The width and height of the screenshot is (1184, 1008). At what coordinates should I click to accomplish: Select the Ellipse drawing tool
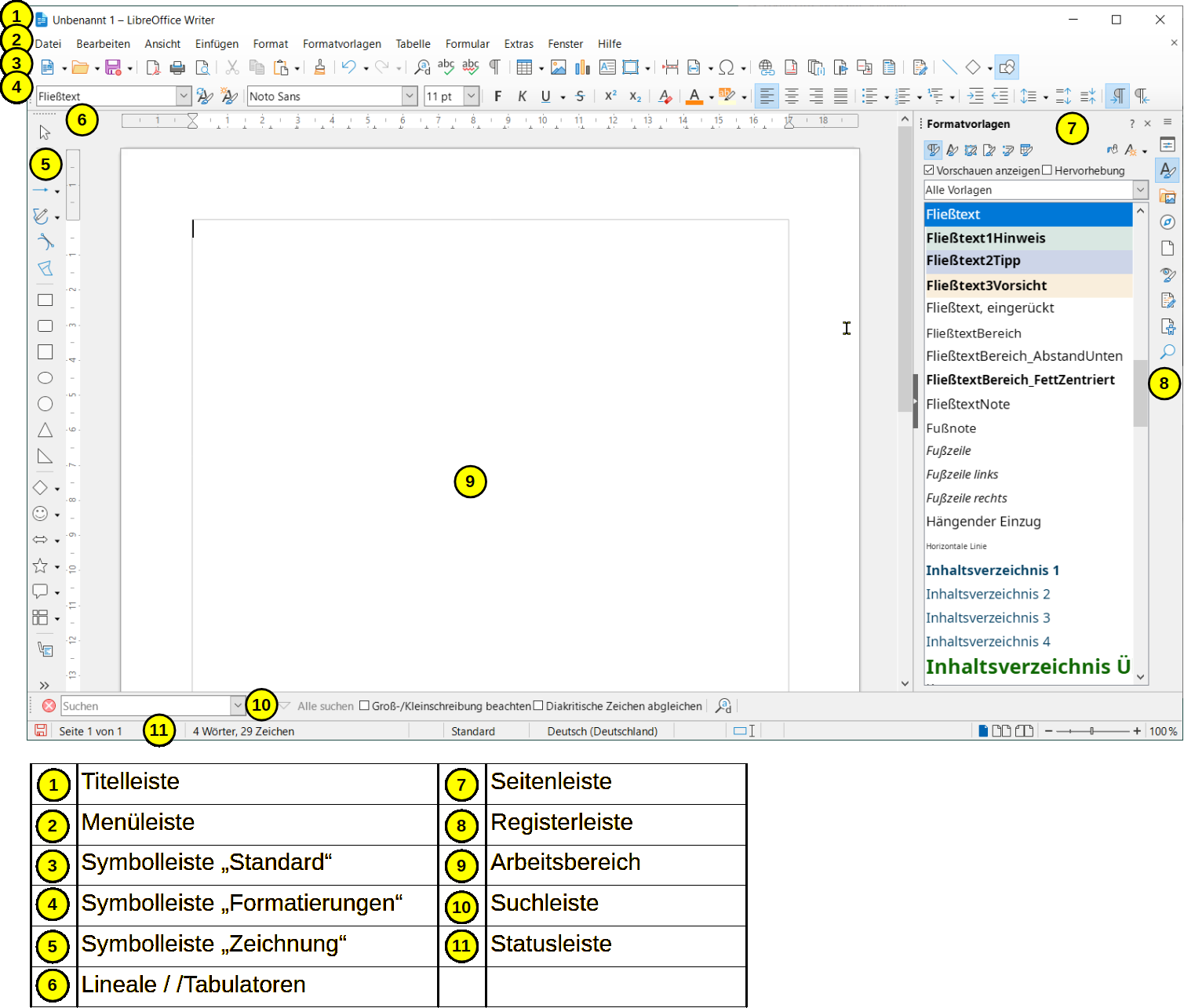coord(46,378)
